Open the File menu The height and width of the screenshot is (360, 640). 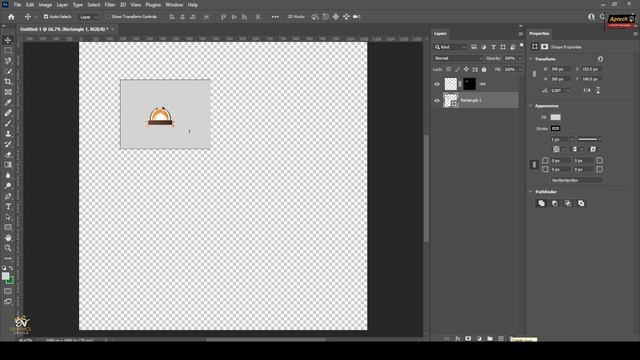(17, 5)
